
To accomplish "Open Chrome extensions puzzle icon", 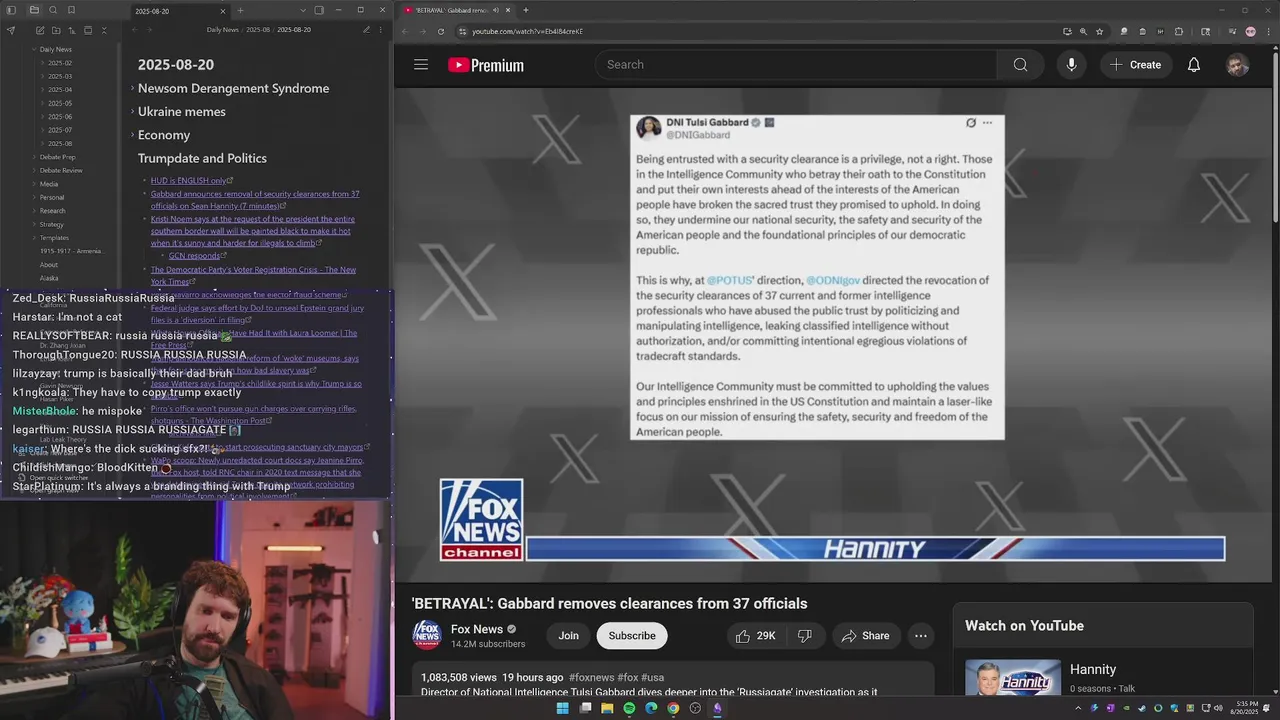I will (x=1178, y=31).
